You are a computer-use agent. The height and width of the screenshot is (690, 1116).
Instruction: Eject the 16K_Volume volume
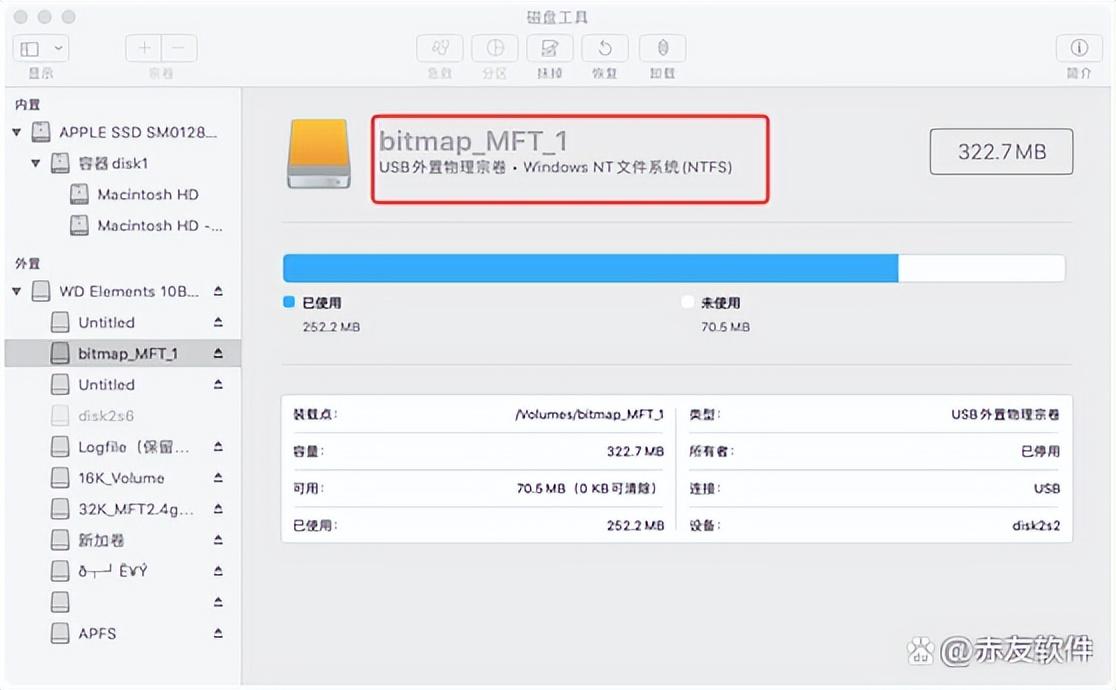click(x=218, y=478)
